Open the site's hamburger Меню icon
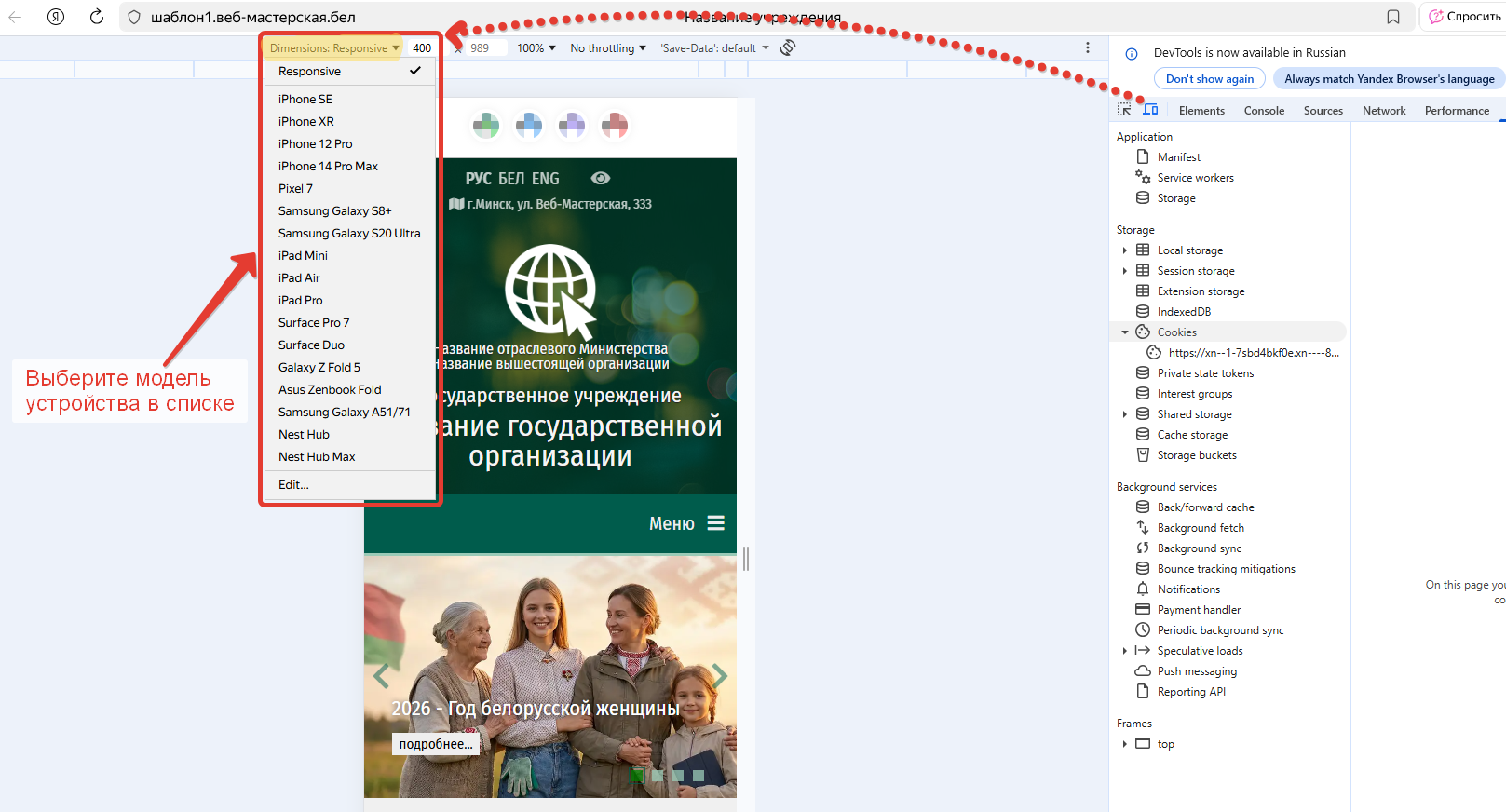The height and width of the screenshot is (812, 1506). [715, 523]
